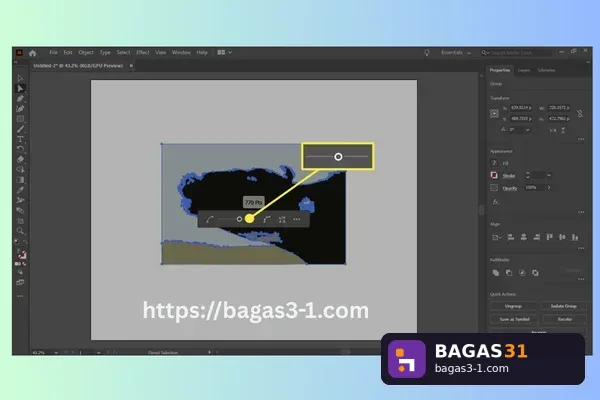Click the Recolor button
The width and height of the screenshot is (600, 400).
click(x=564, y=319)
